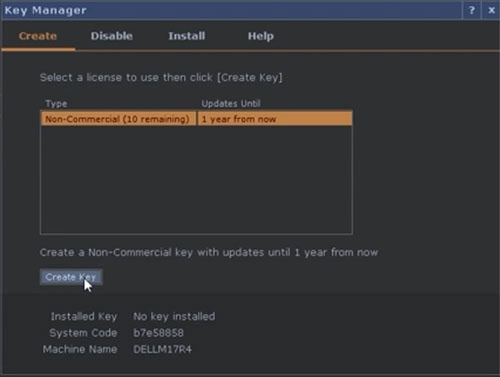Click the Updates Until column header

pyautogui.click(x=231, y=104)
